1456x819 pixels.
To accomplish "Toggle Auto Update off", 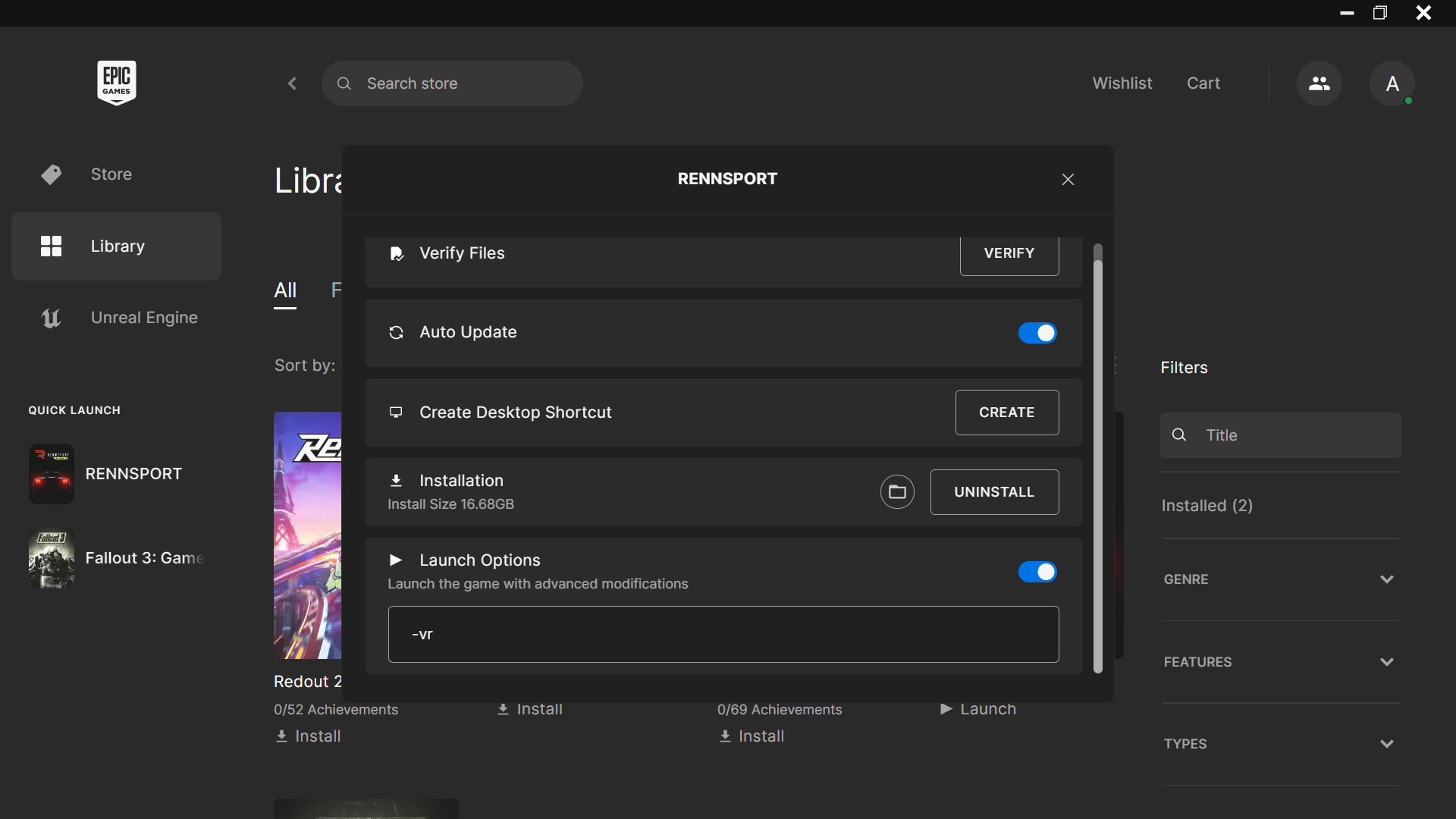I will 1037,333.
